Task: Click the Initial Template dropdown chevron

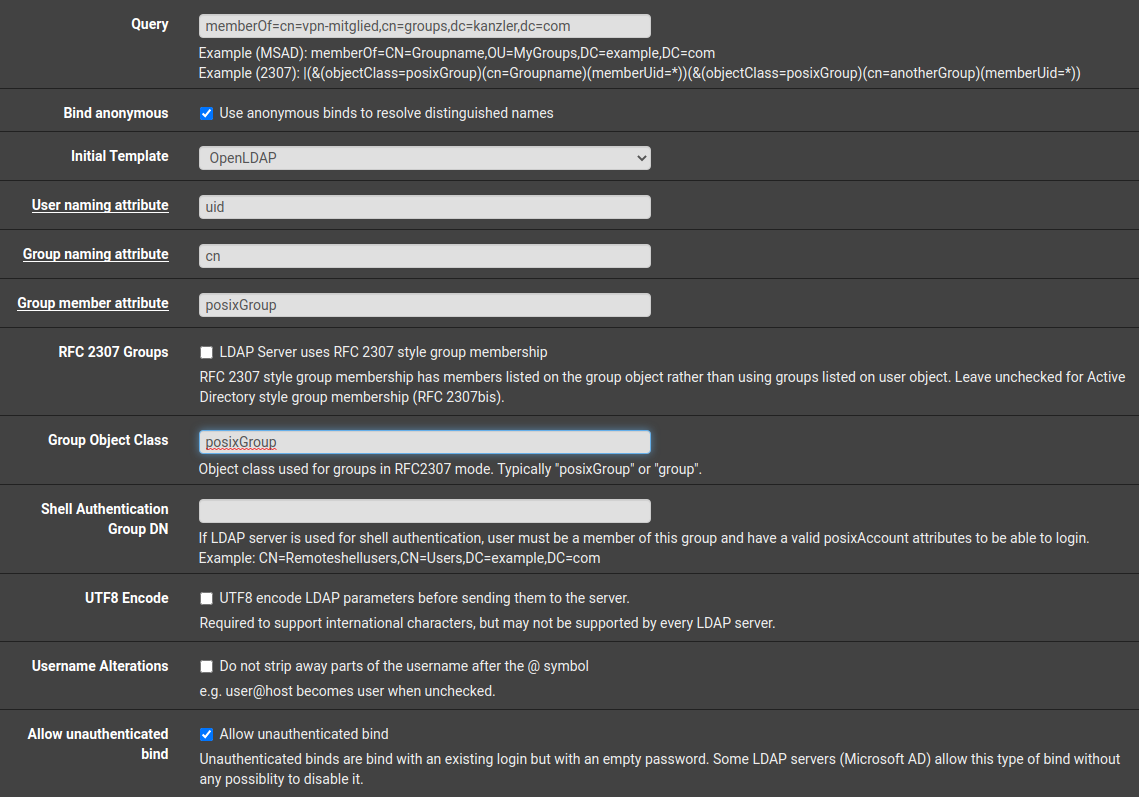Action: click(x=640, y=157)
